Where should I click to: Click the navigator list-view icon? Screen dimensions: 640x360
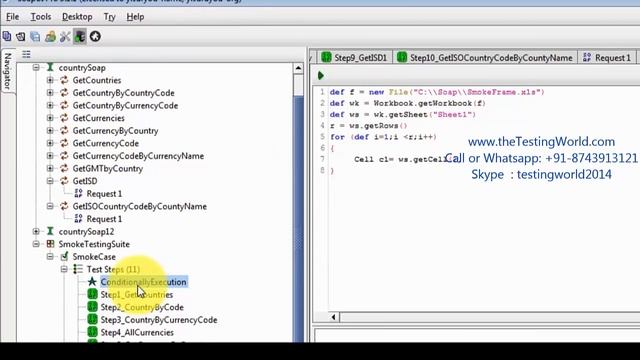tap(27, 54)
